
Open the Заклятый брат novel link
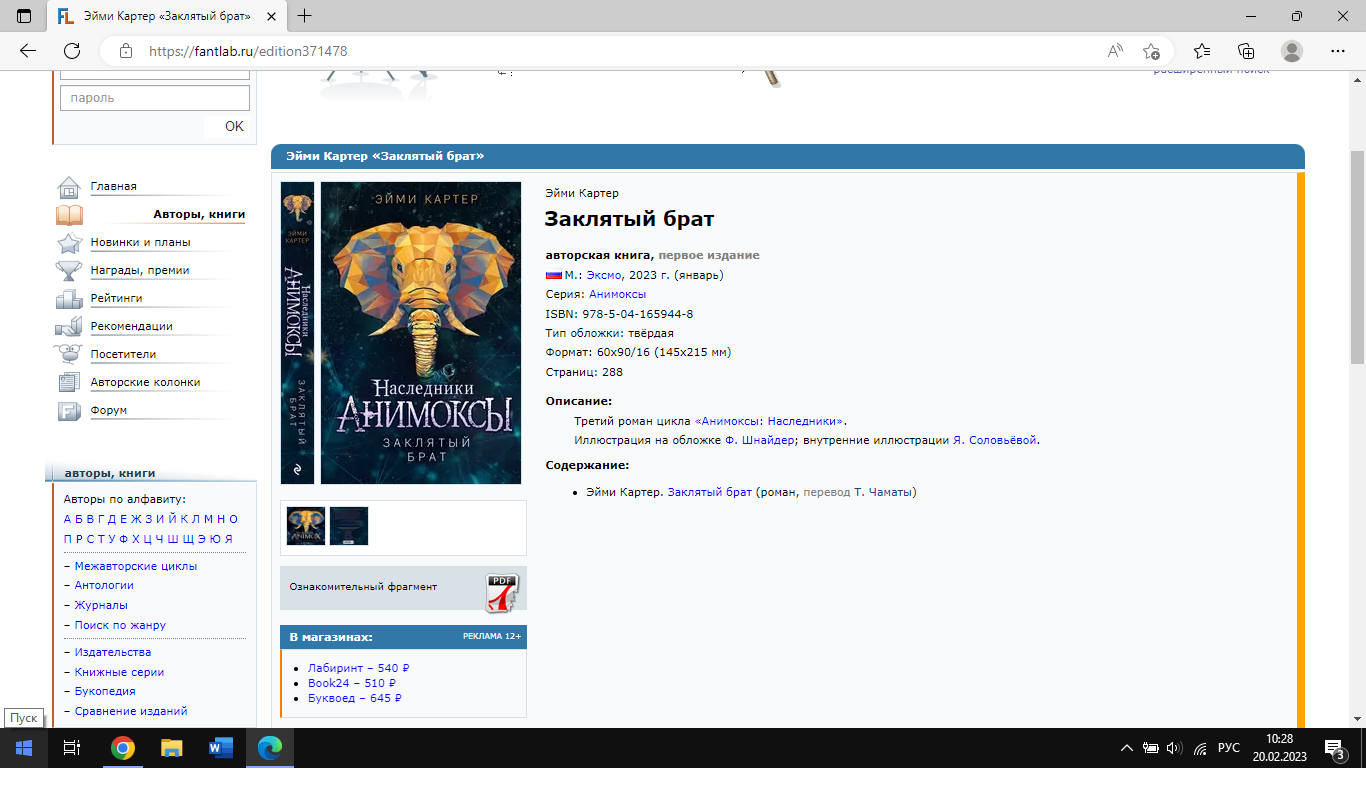coord(709,492)
